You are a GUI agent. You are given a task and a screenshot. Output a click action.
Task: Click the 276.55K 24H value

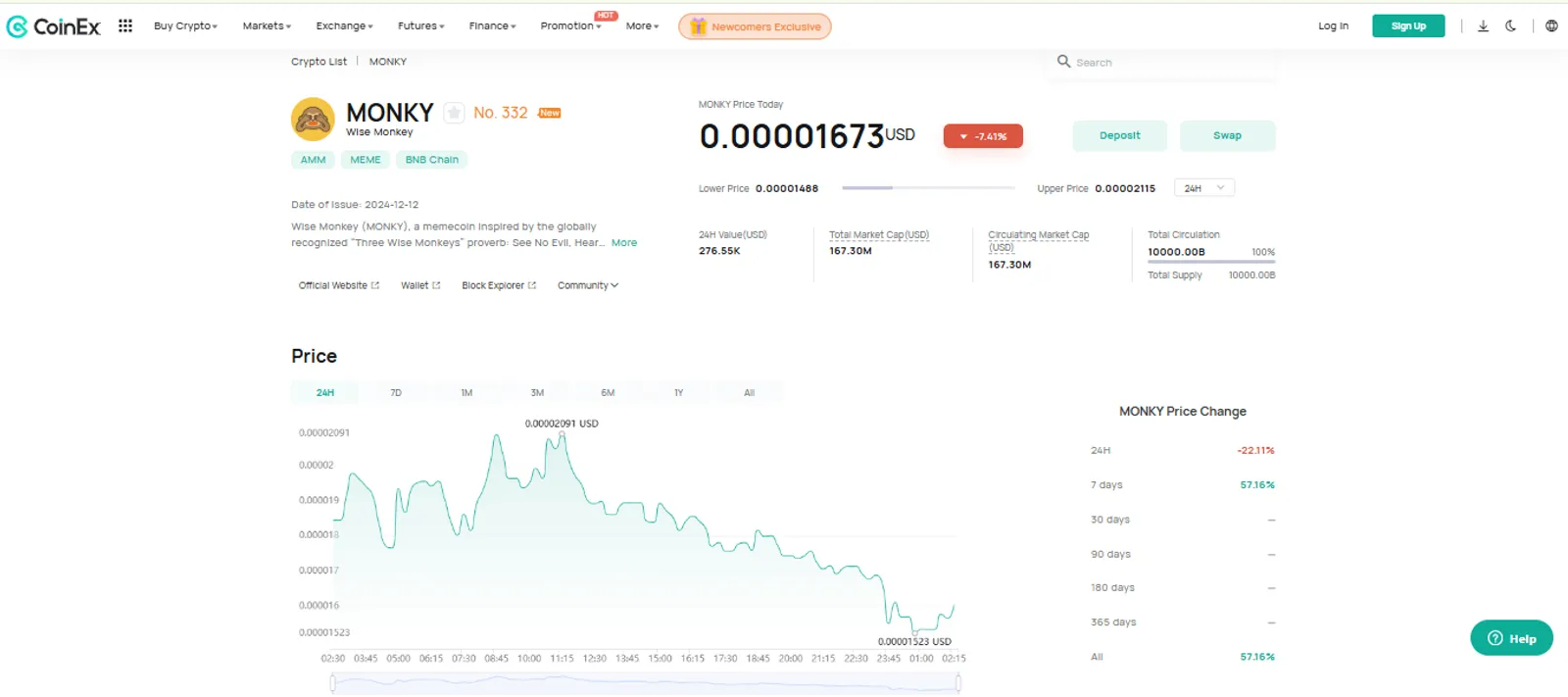point(719,251)
